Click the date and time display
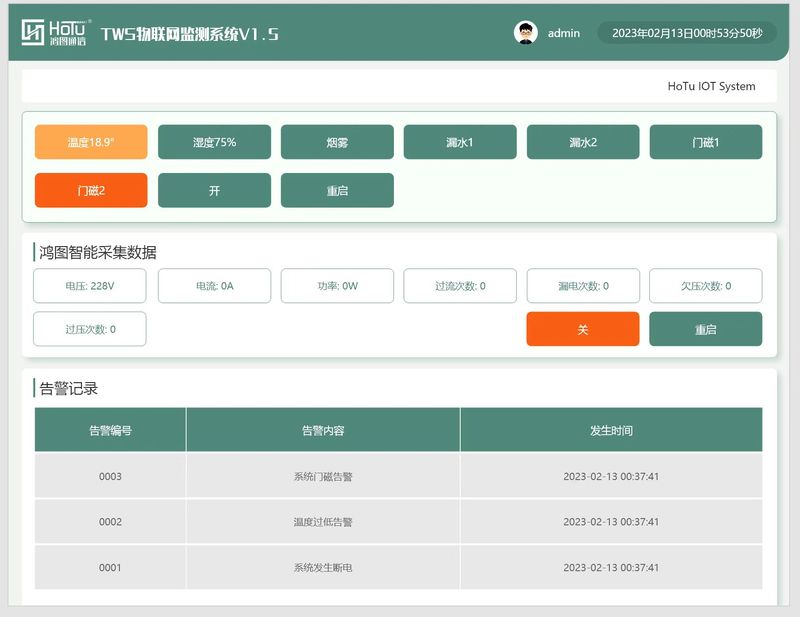The image size is (800, 617). pyautogui.click(x=687, y=33)
